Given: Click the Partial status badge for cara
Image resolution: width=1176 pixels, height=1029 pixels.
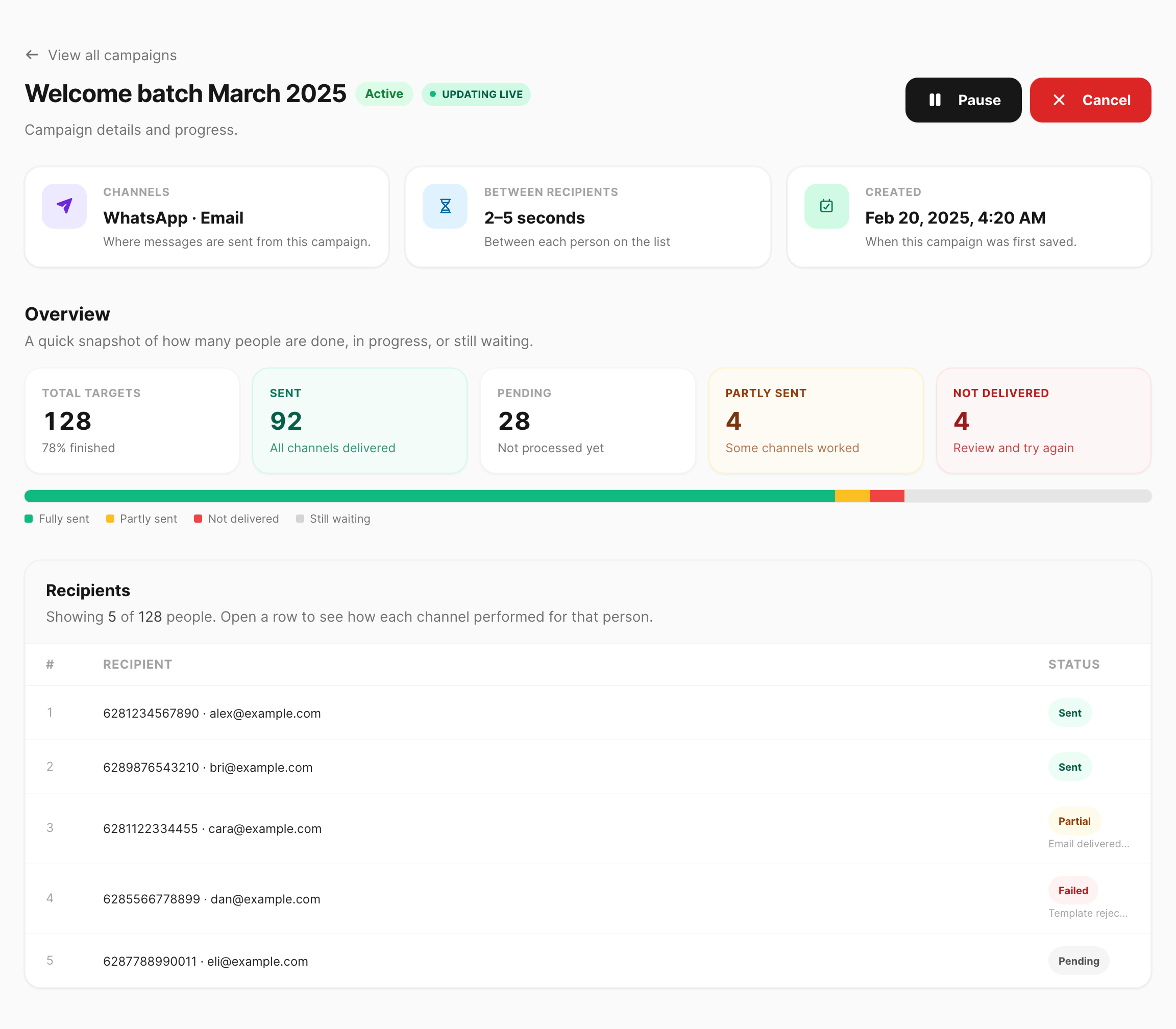Looking at the screenshot, I should (1074, 821).
